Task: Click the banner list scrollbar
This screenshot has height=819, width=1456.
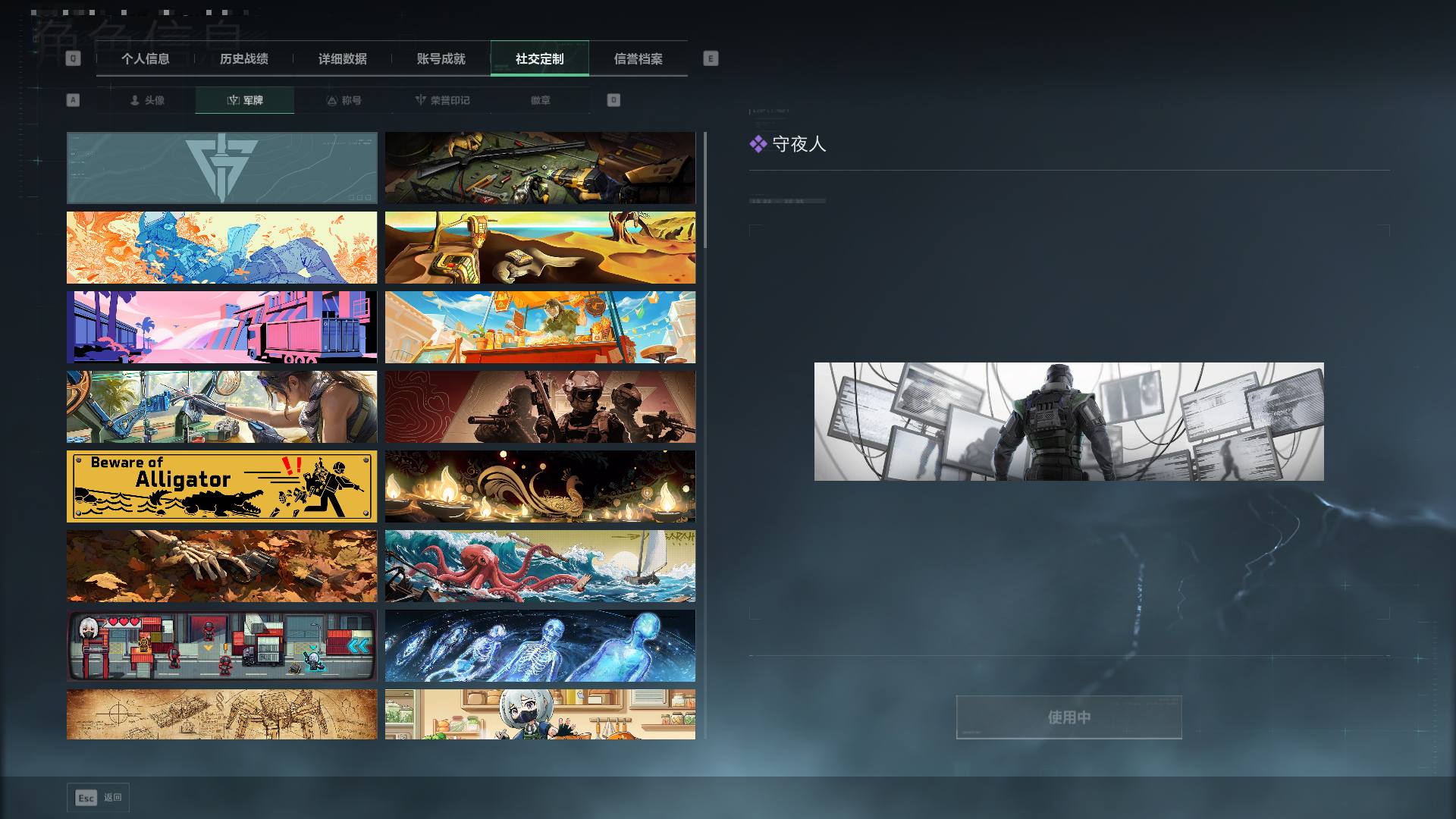Action: (x=704, y=190)
